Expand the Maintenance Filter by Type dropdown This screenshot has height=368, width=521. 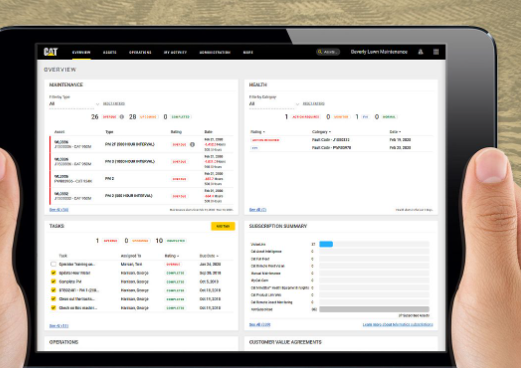(74, 104)
